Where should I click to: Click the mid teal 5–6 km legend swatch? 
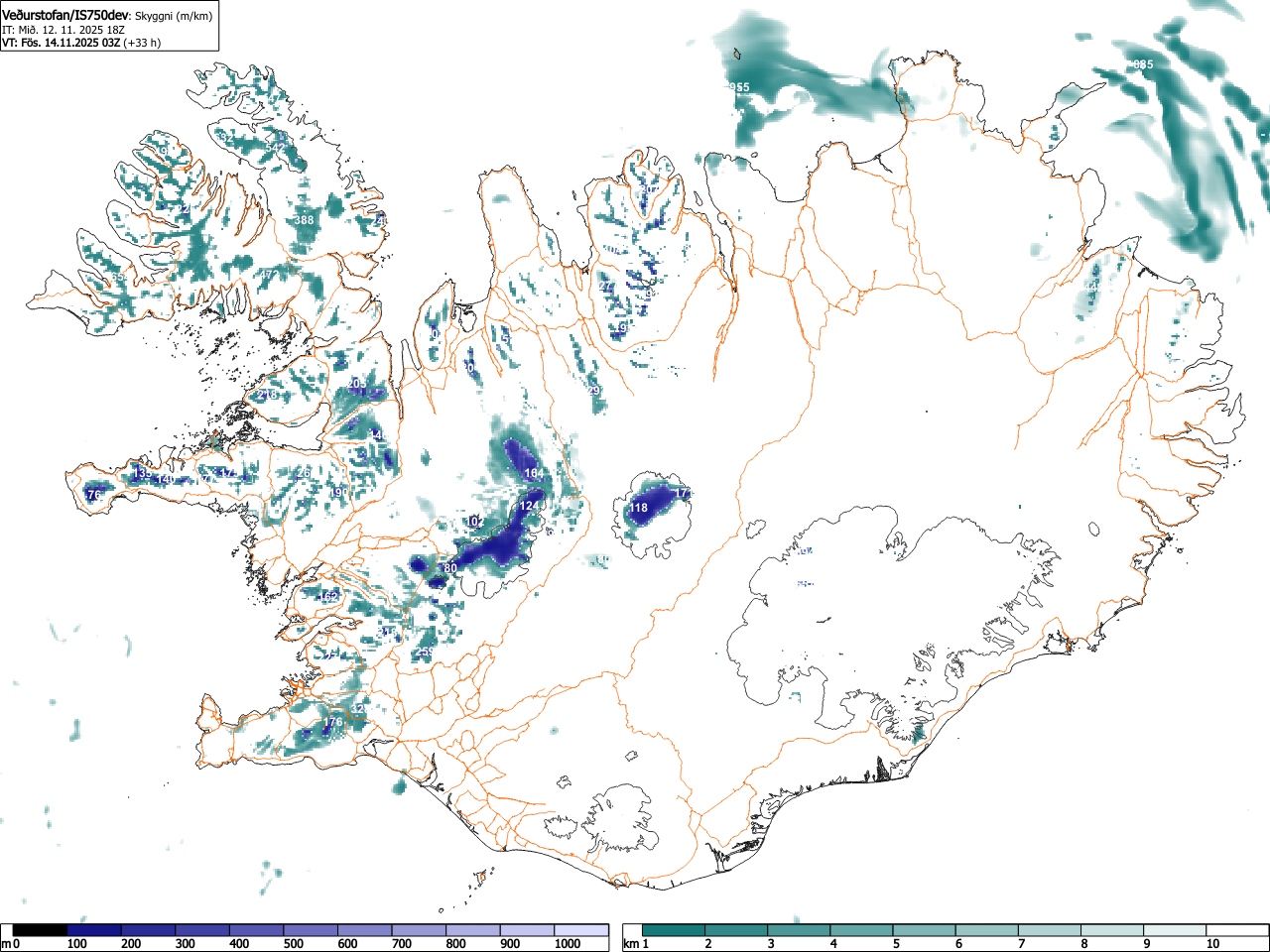click(x=926, y=930)
